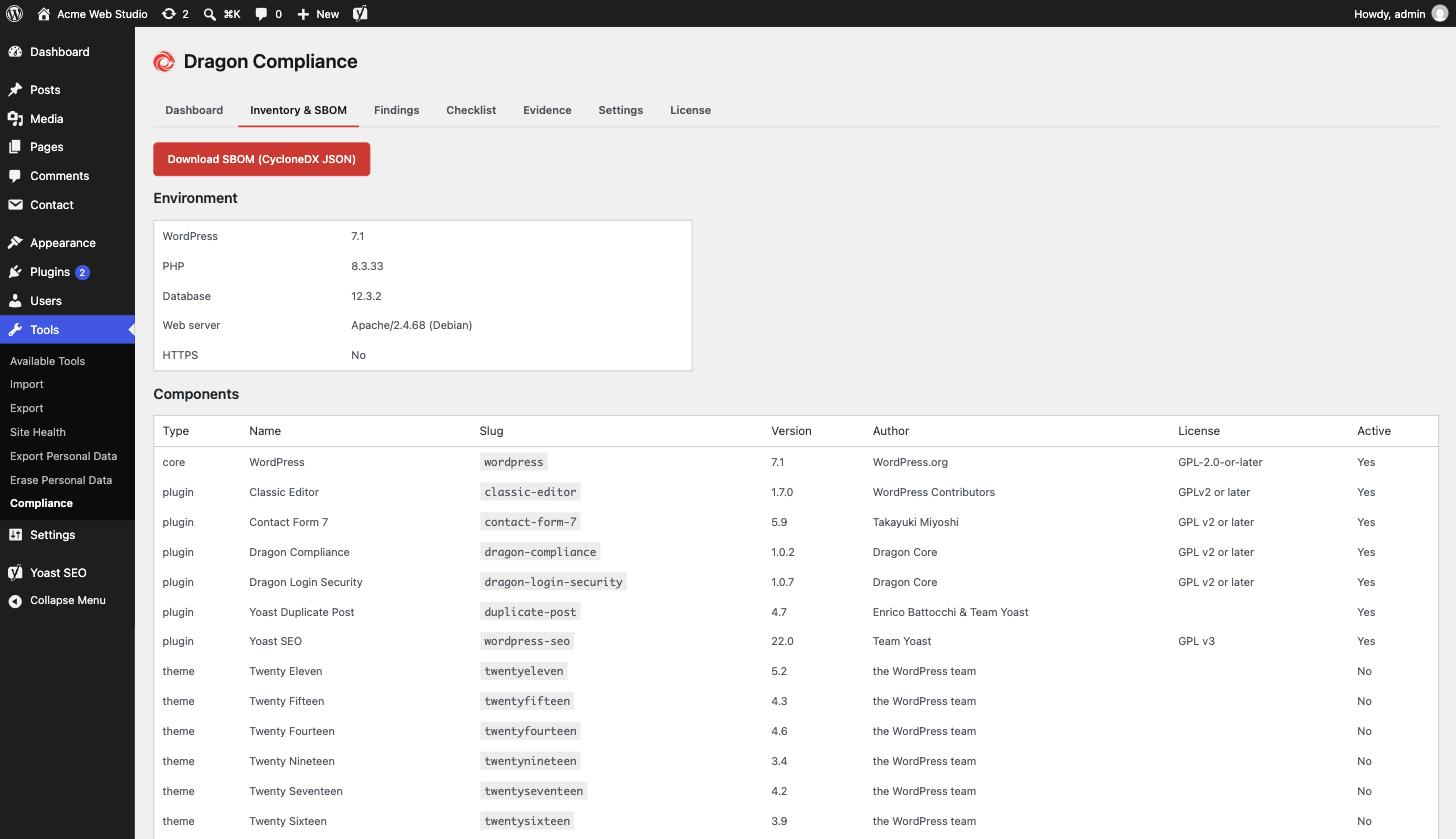Click the plus New icon in admin bar
The width and height of the screenshot is (1456, 839).
coord(303,14)
